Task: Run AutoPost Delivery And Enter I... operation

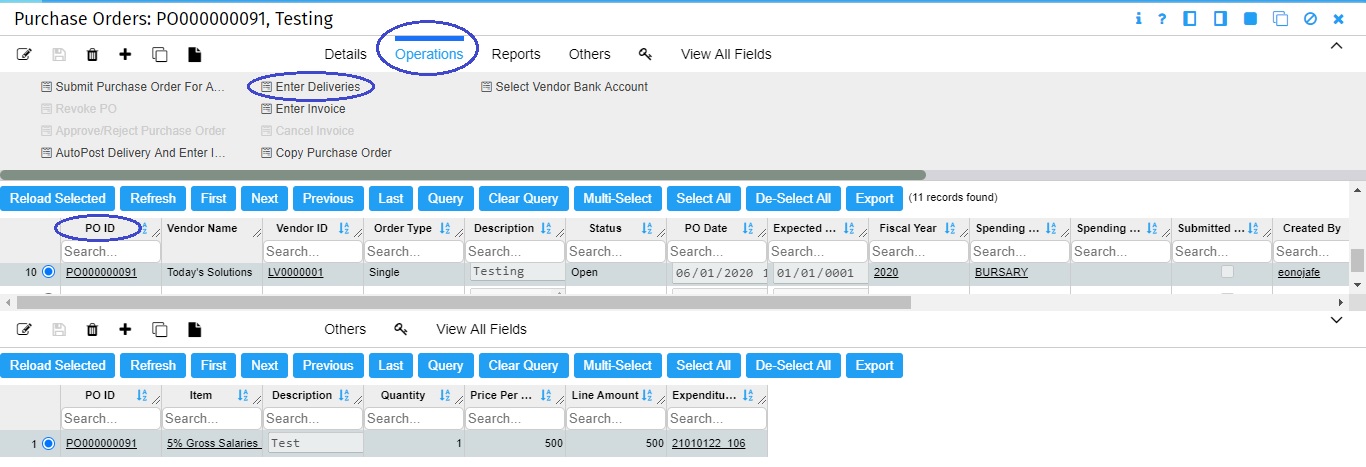Action: [x=134, y=153]
